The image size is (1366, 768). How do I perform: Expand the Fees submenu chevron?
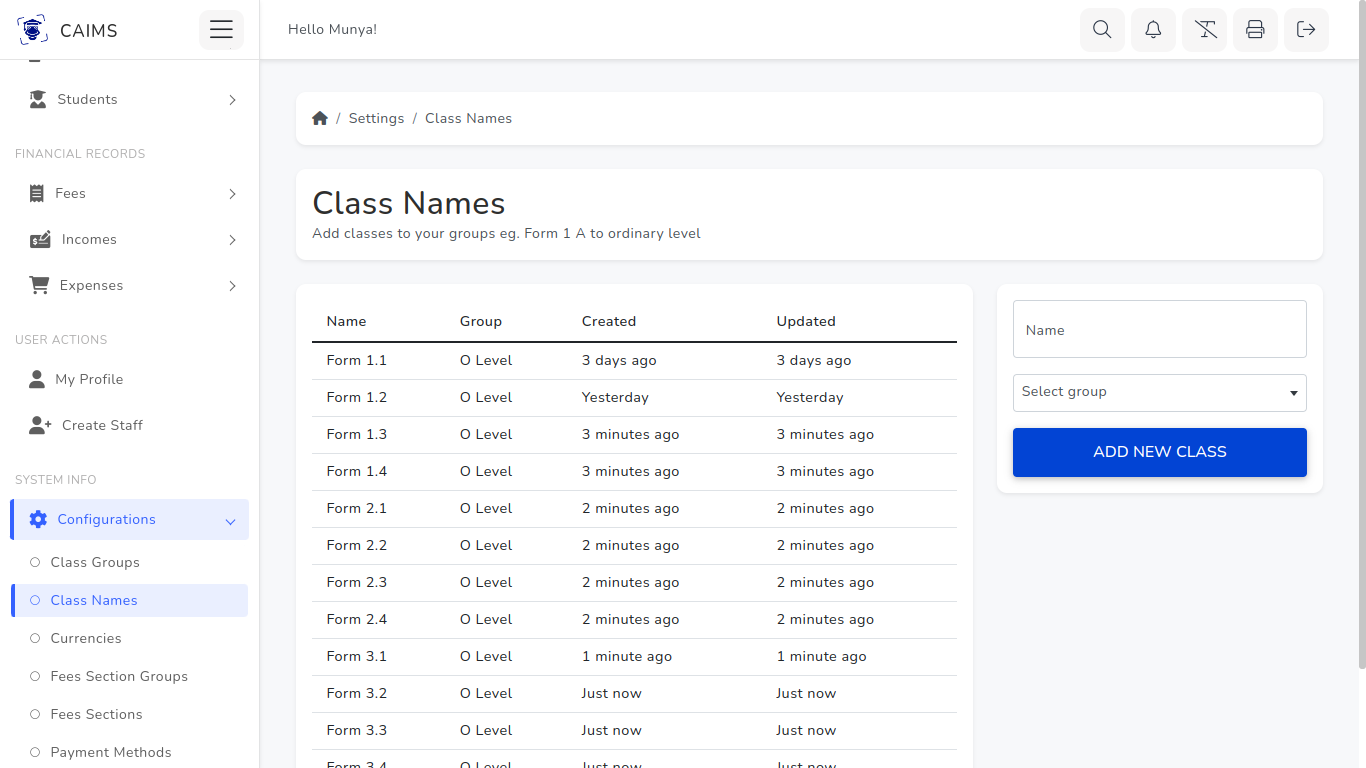point(232,194)
